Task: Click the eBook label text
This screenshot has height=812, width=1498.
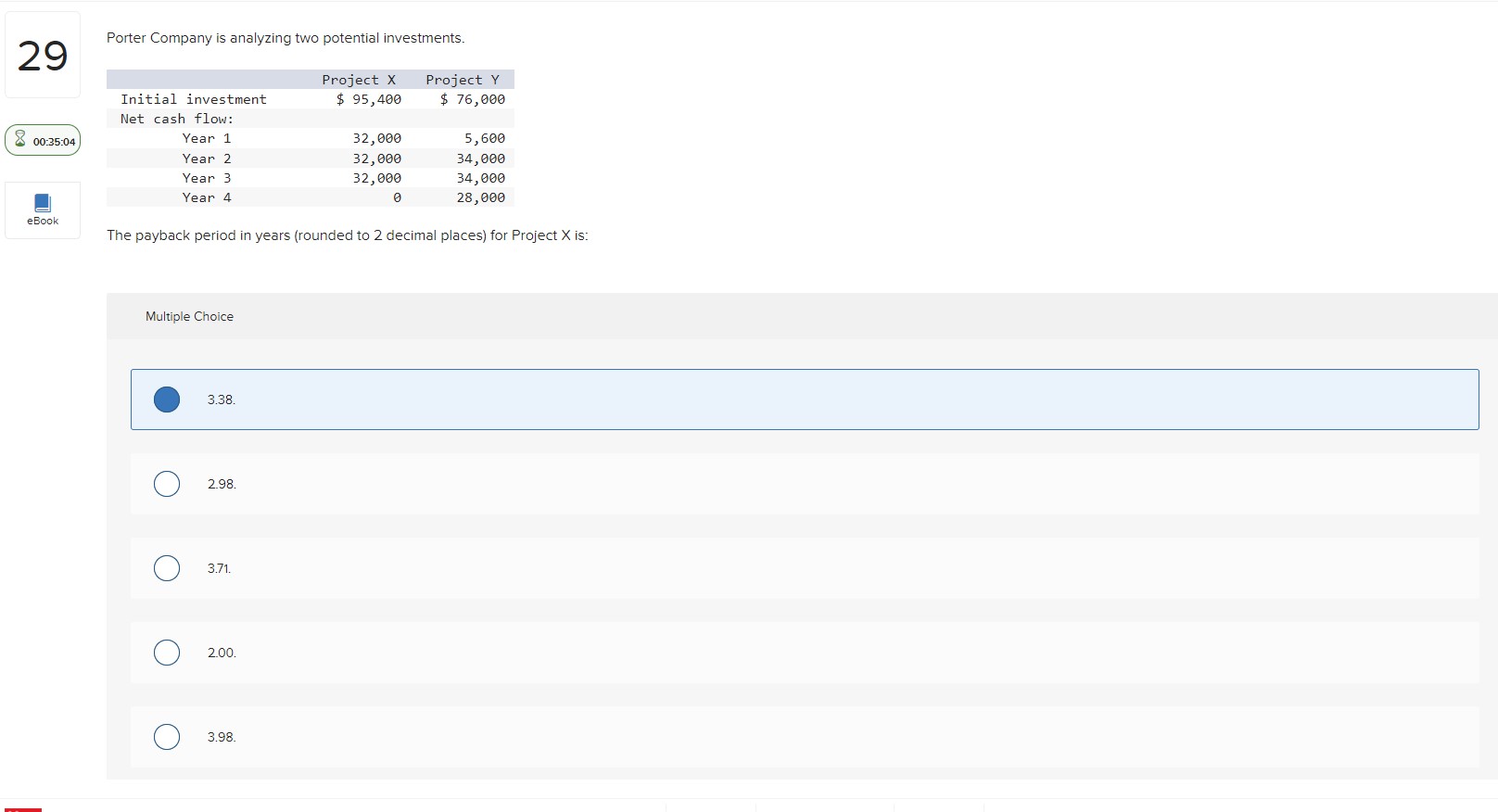Action: (x=43, y=222)
